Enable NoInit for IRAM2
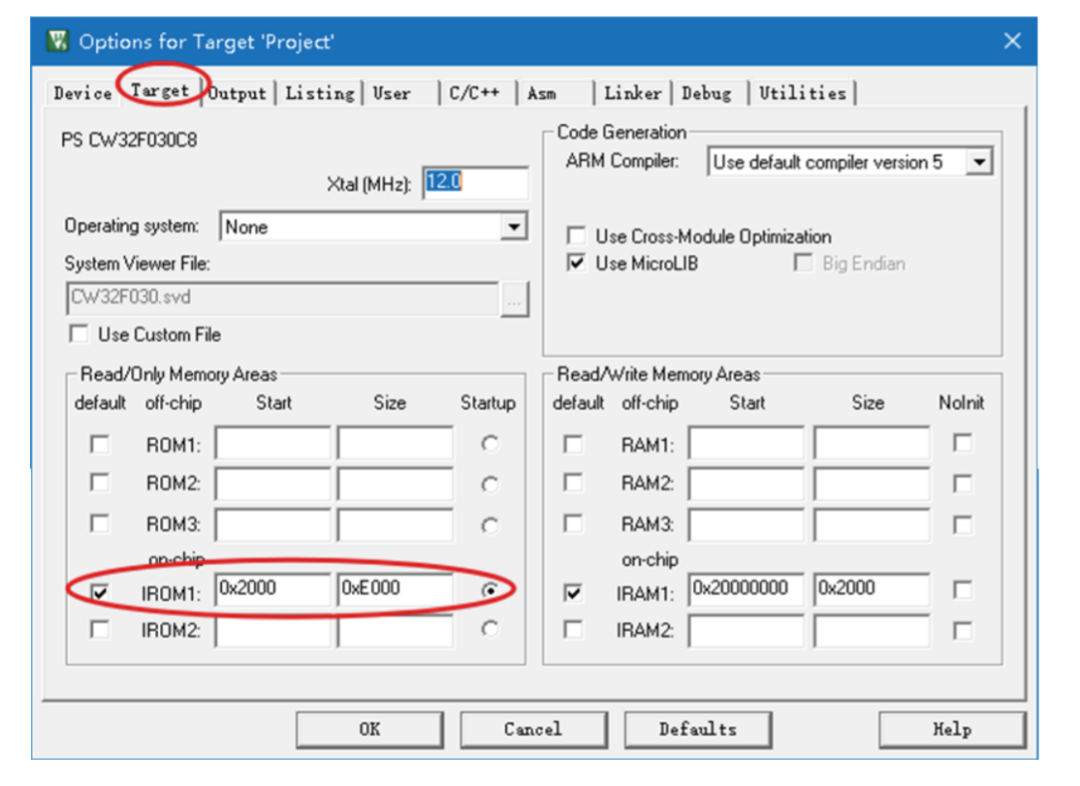 tap(963, 630)
